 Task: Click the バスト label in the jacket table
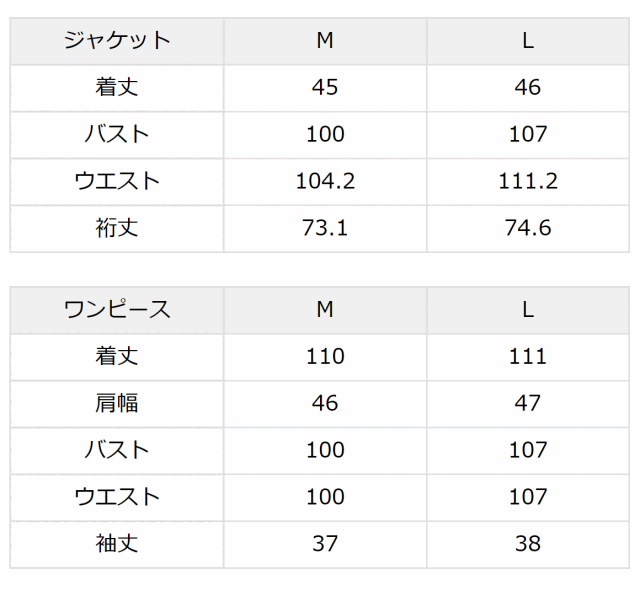click(x=117, y=134)
